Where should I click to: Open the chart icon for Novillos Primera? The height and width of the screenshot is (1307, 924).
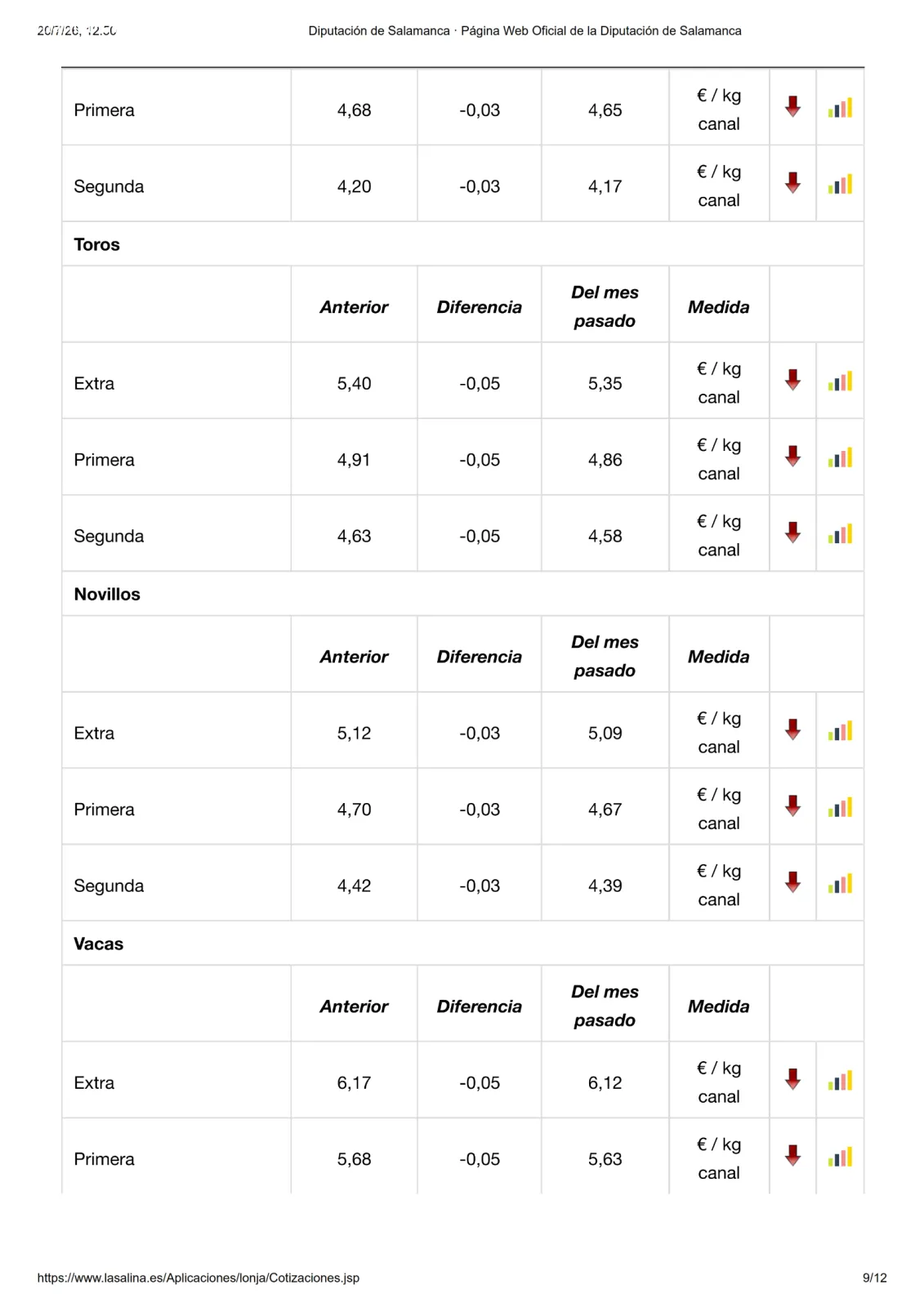840,807
